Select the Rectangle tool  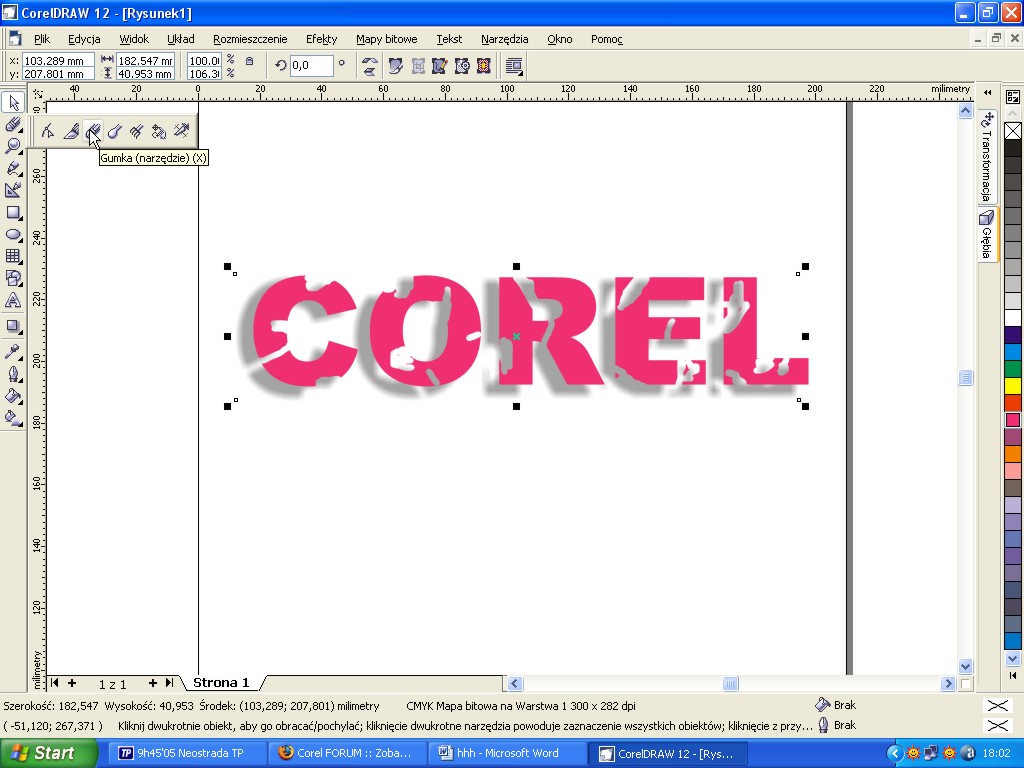click(13, 212)
